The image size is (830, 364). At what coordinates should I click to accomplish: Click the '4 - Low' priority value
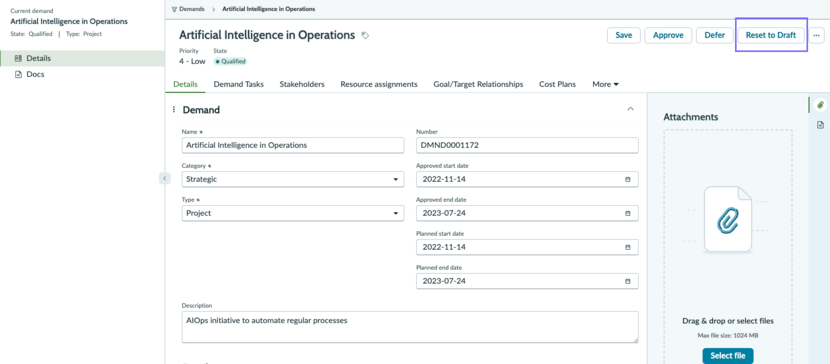click(192, 61)
